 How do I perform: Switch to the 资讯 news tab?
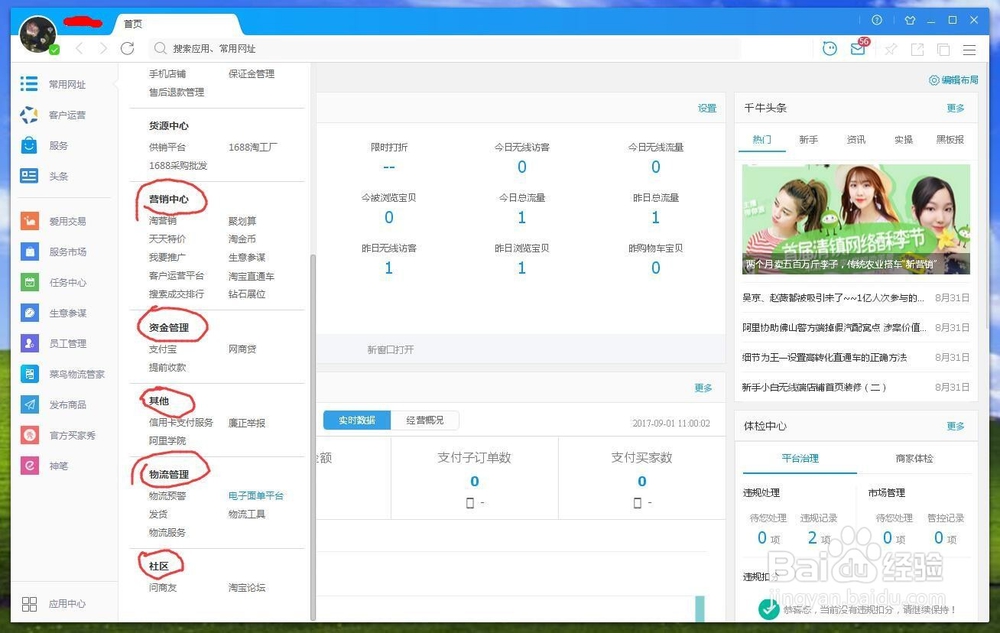click(x=856, y=140)
